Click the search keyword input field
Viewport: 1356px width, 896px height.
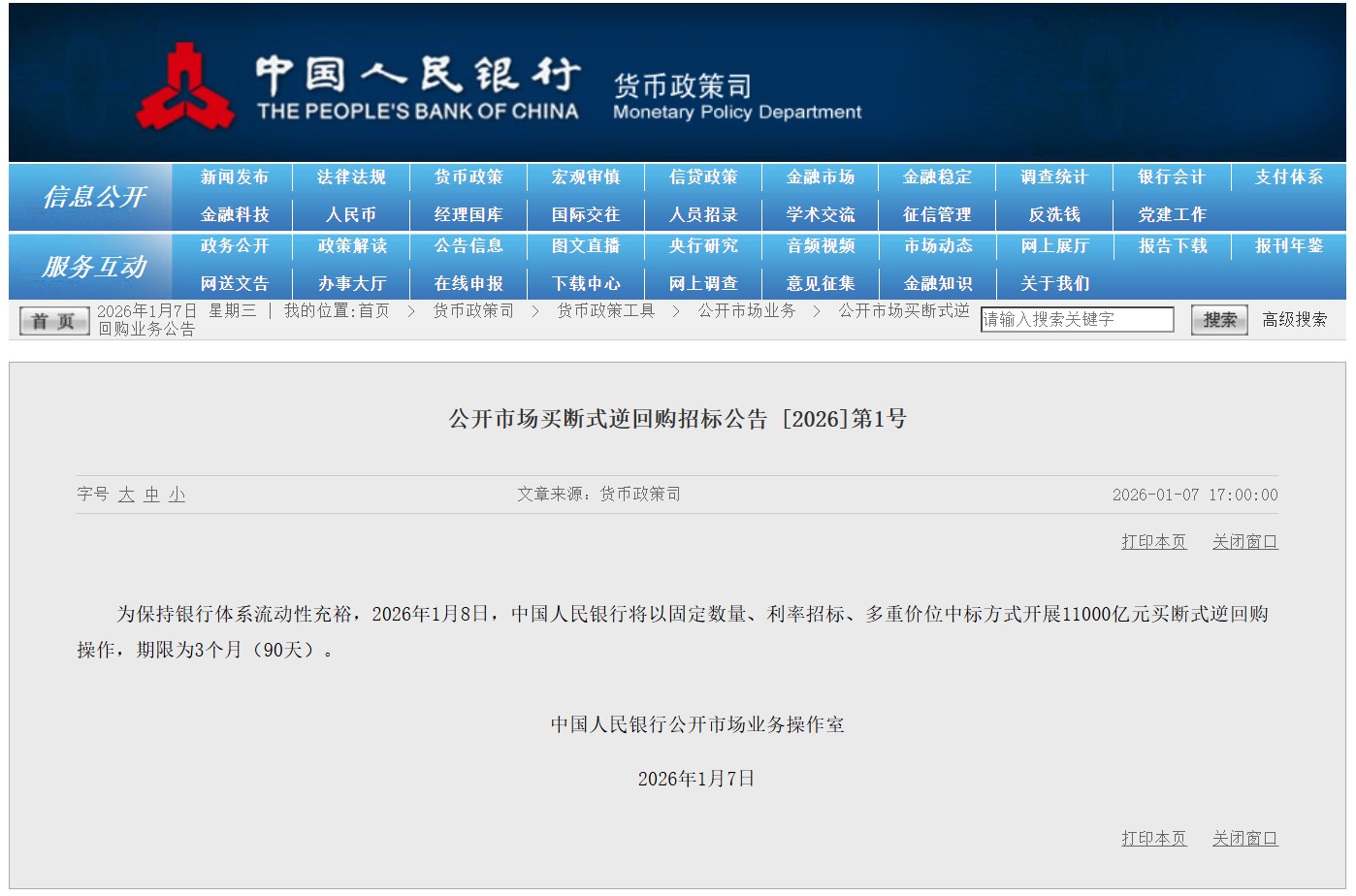point(1077,320)
